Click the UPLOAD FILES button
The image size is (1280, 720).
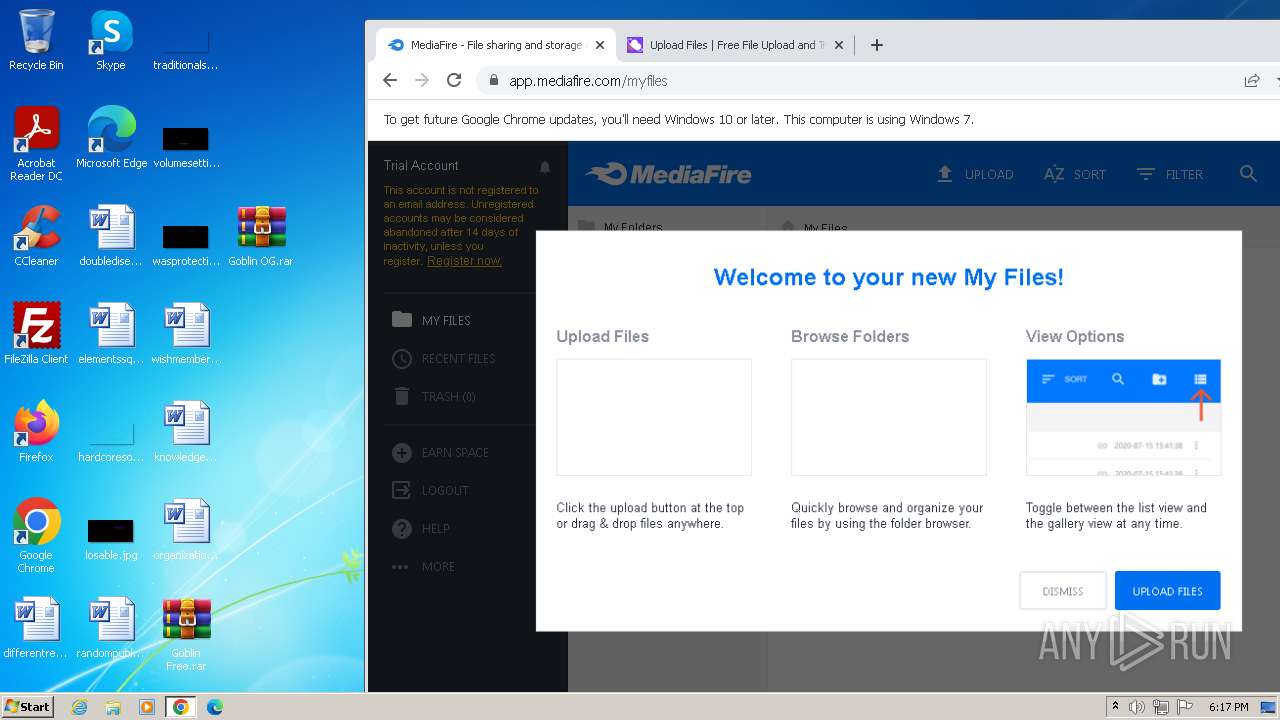[x=1167, y=591]
